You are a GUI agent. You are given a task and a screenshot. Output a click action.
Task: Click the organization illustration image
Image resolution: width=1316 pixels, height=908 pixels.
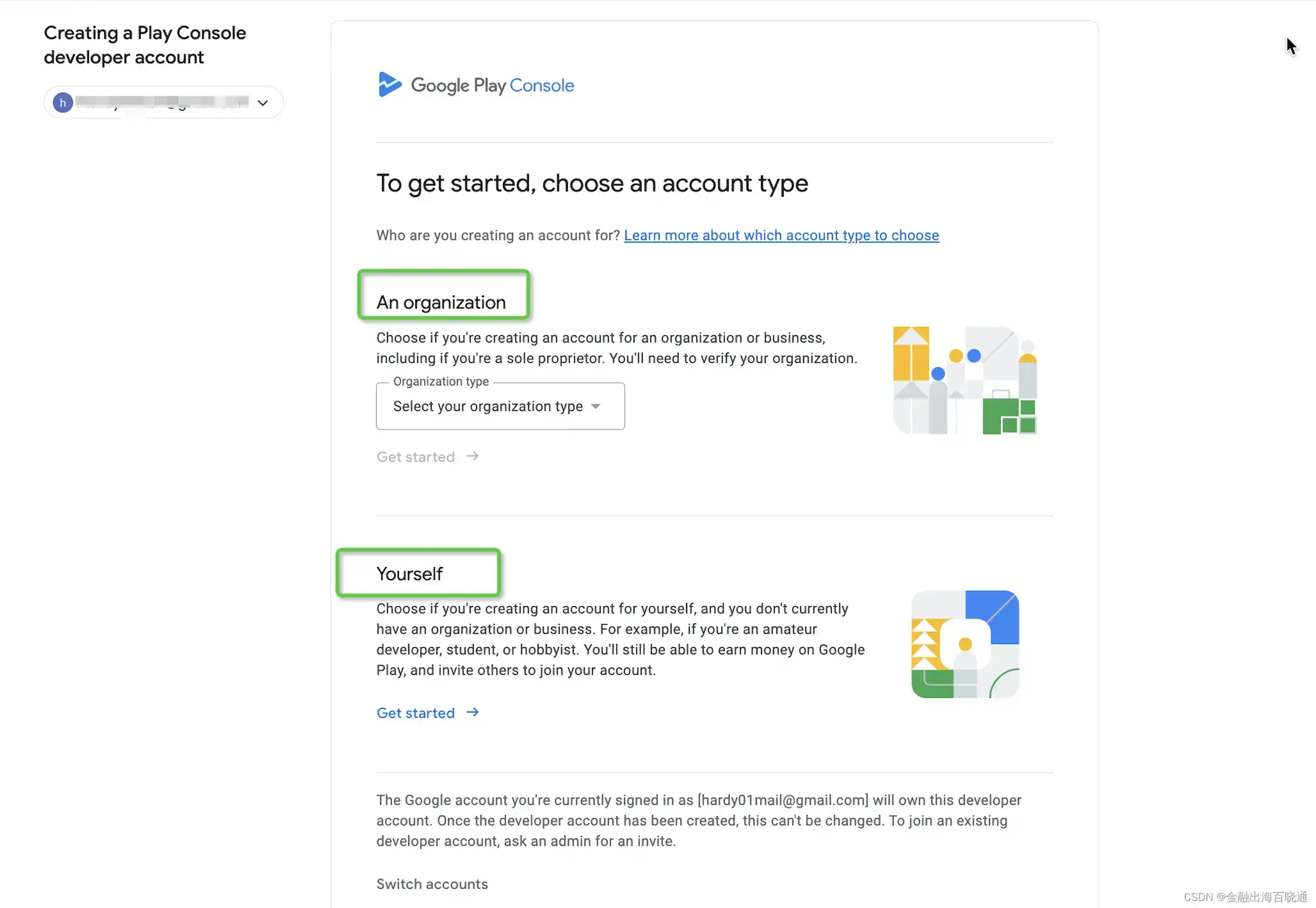(964, 380)
